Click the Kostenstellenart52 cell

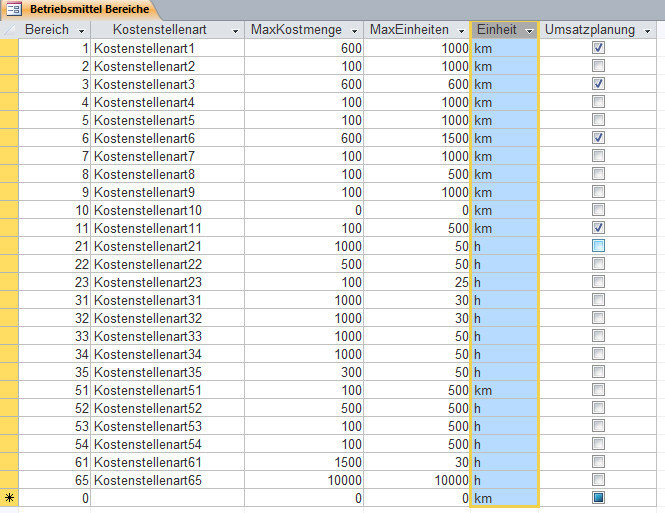coord(168,408)
